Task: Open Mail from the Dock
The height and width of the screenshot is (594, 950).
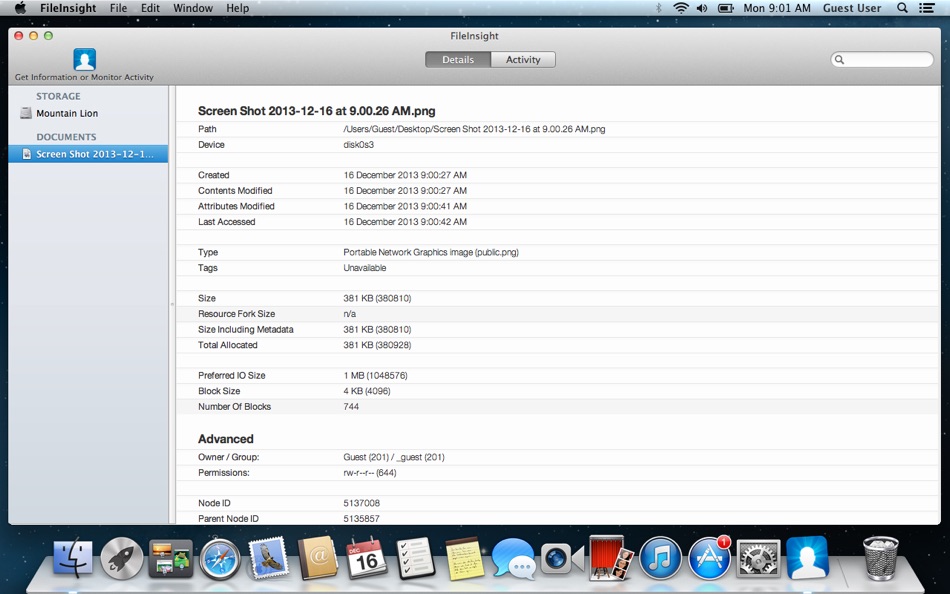Action: tap(268, 558)
